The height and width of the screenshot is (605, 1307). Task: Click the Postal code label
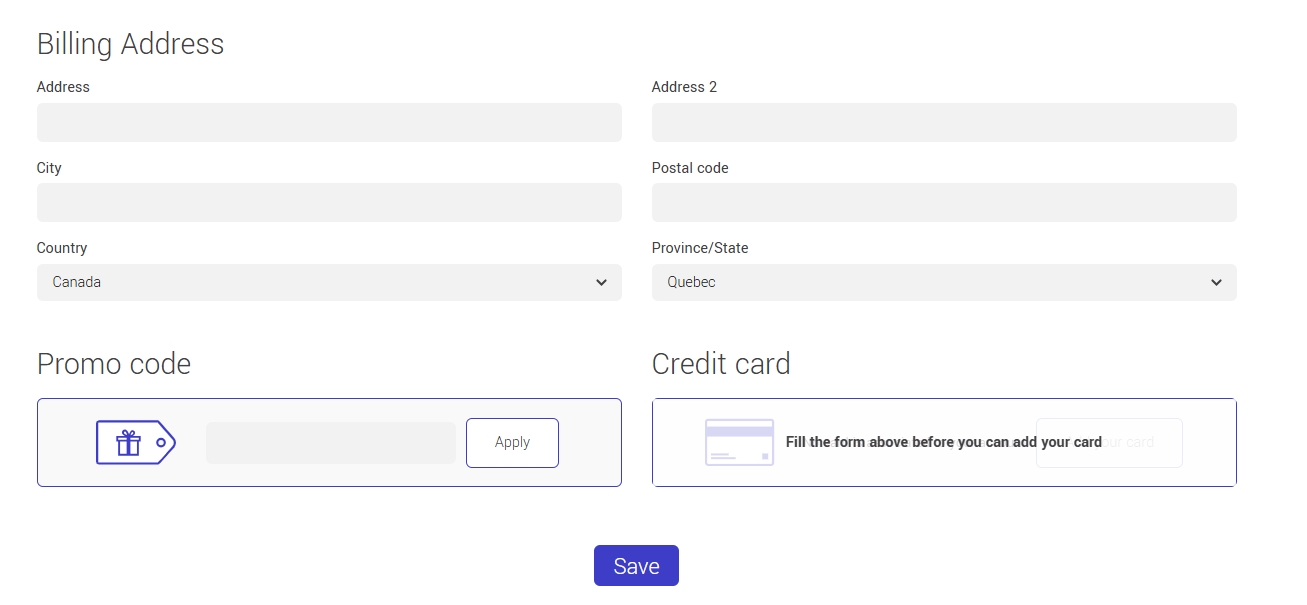[x=690, y=168]
